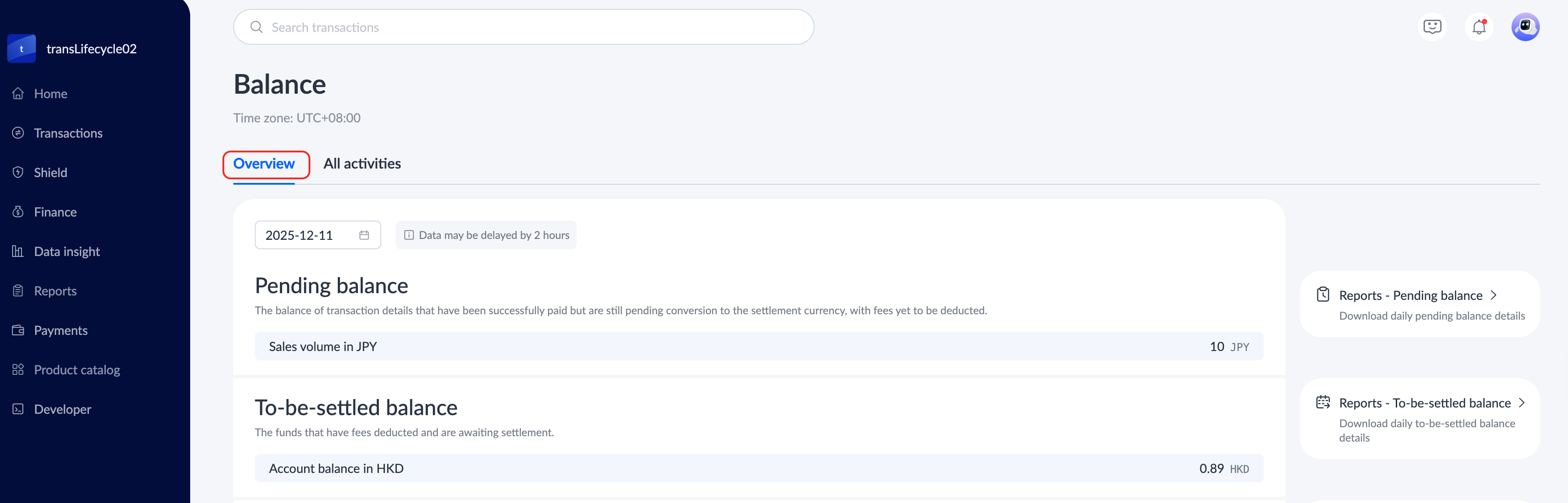Click the transLifecycle02 account logo
Viewport: 1568px width, 503px height.
coord(22,49)
